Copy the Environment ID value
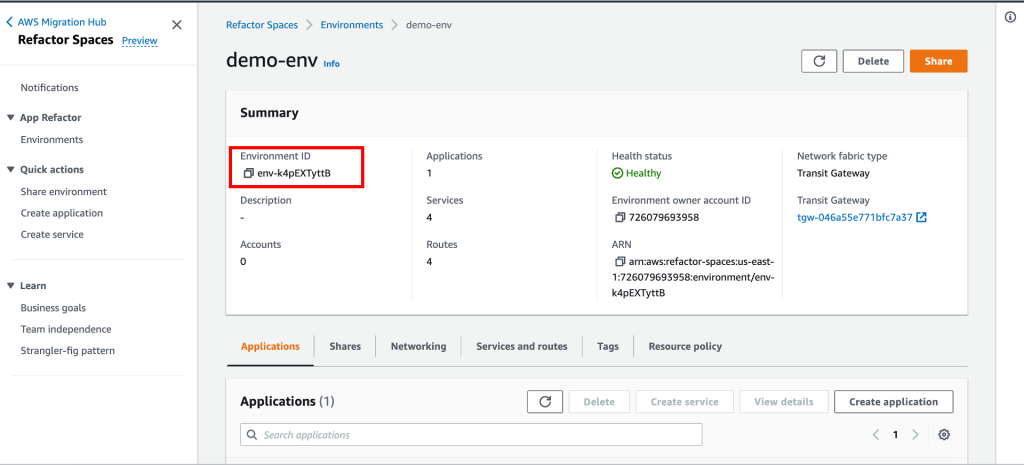Screen dimensions: 1024x465 pyautogui.click(x=249, y=173)
